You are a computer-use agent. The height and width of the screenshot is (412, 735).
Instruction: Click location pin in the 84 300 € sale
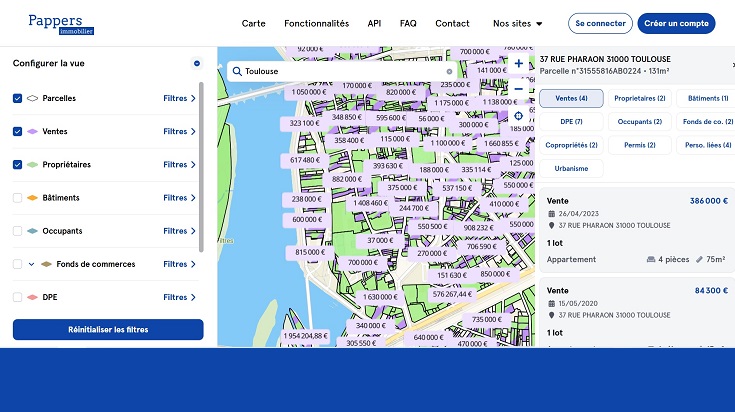tap(552, 315)
